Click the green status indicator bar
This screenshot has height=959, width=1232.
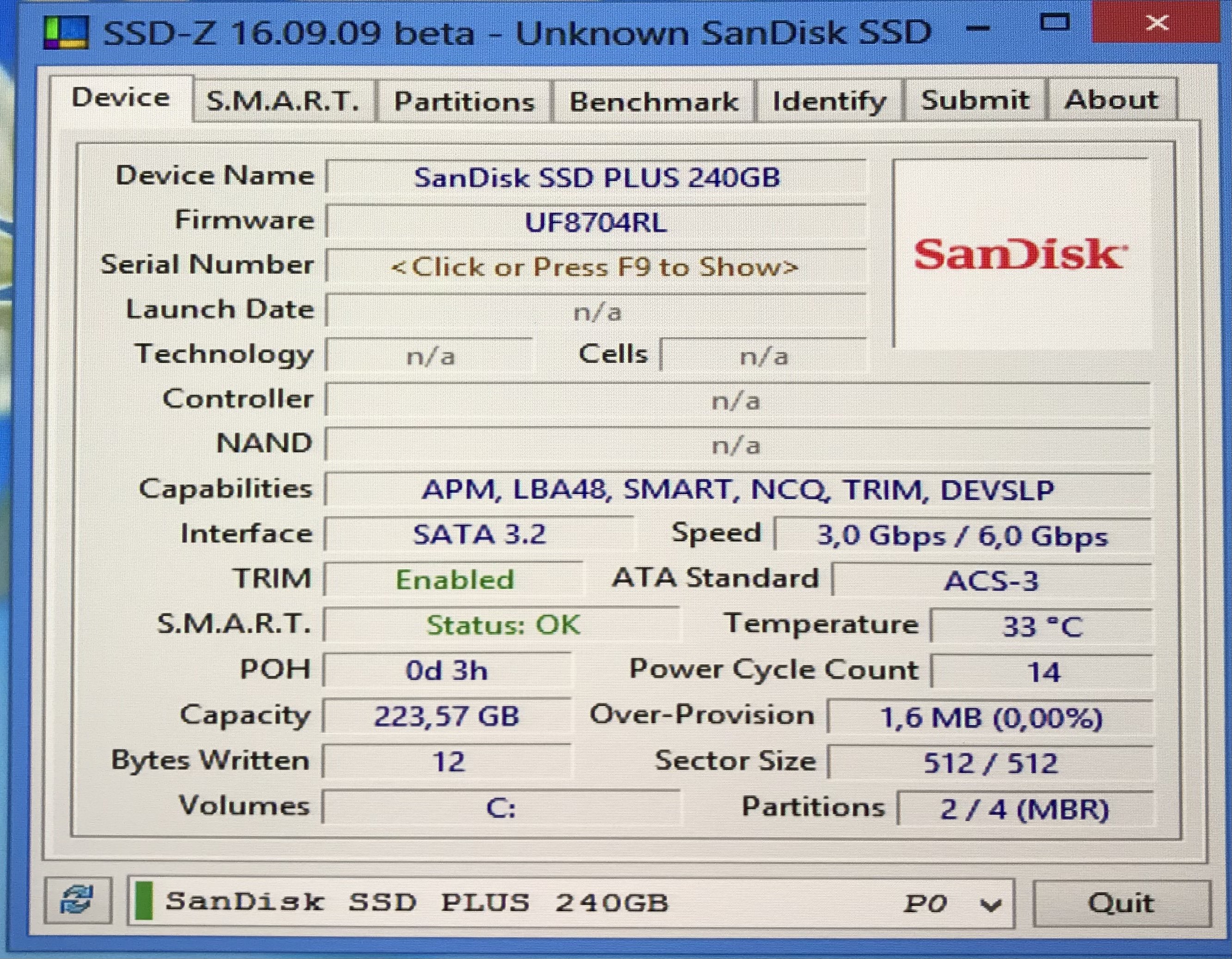[x=144, y=900]
